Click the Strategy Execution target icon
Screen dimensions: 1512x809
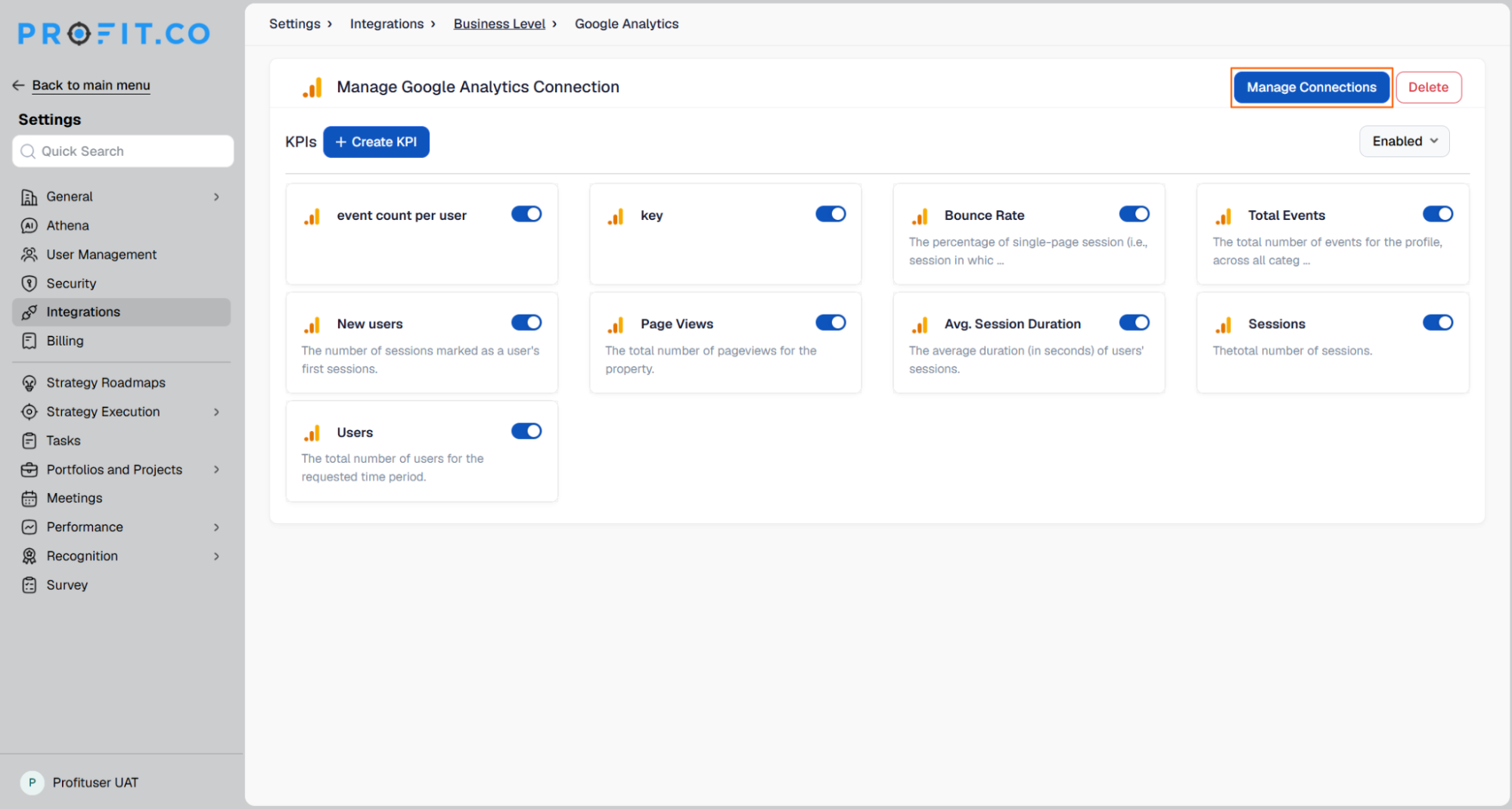click(29, 412)
